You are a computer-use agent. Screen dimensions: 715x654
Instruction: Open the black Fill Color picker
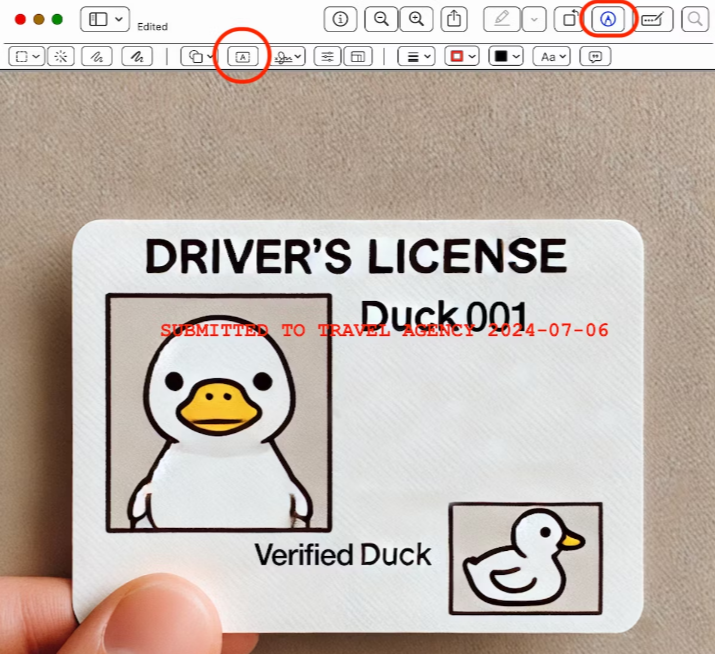[506, 57]
